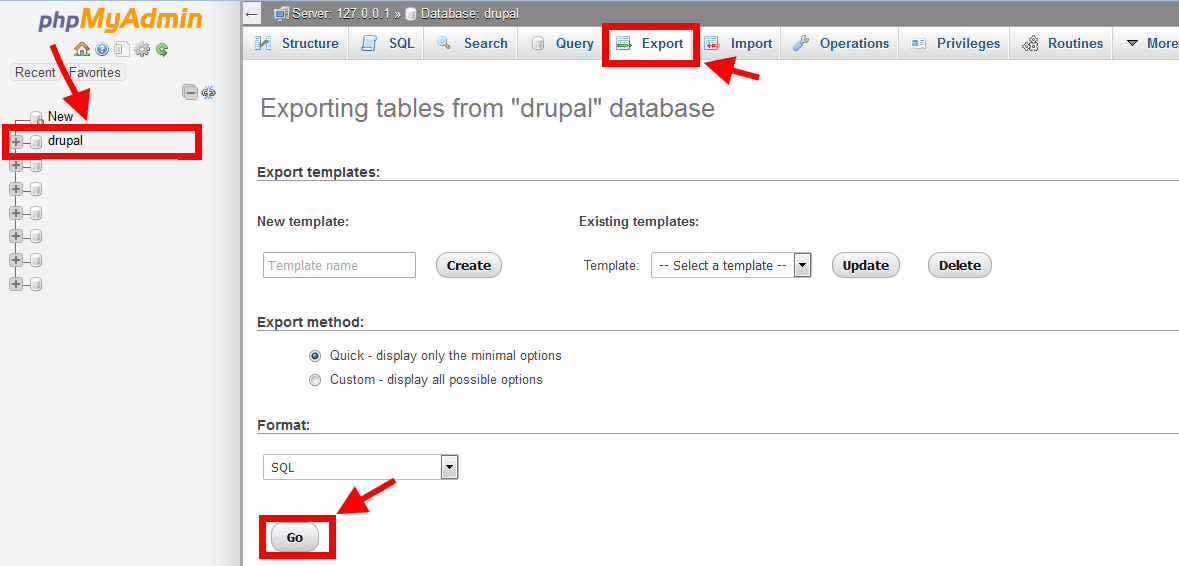Show the Recent tables list
Viewport: 1179px width, 566px height.
click(35, 73)
